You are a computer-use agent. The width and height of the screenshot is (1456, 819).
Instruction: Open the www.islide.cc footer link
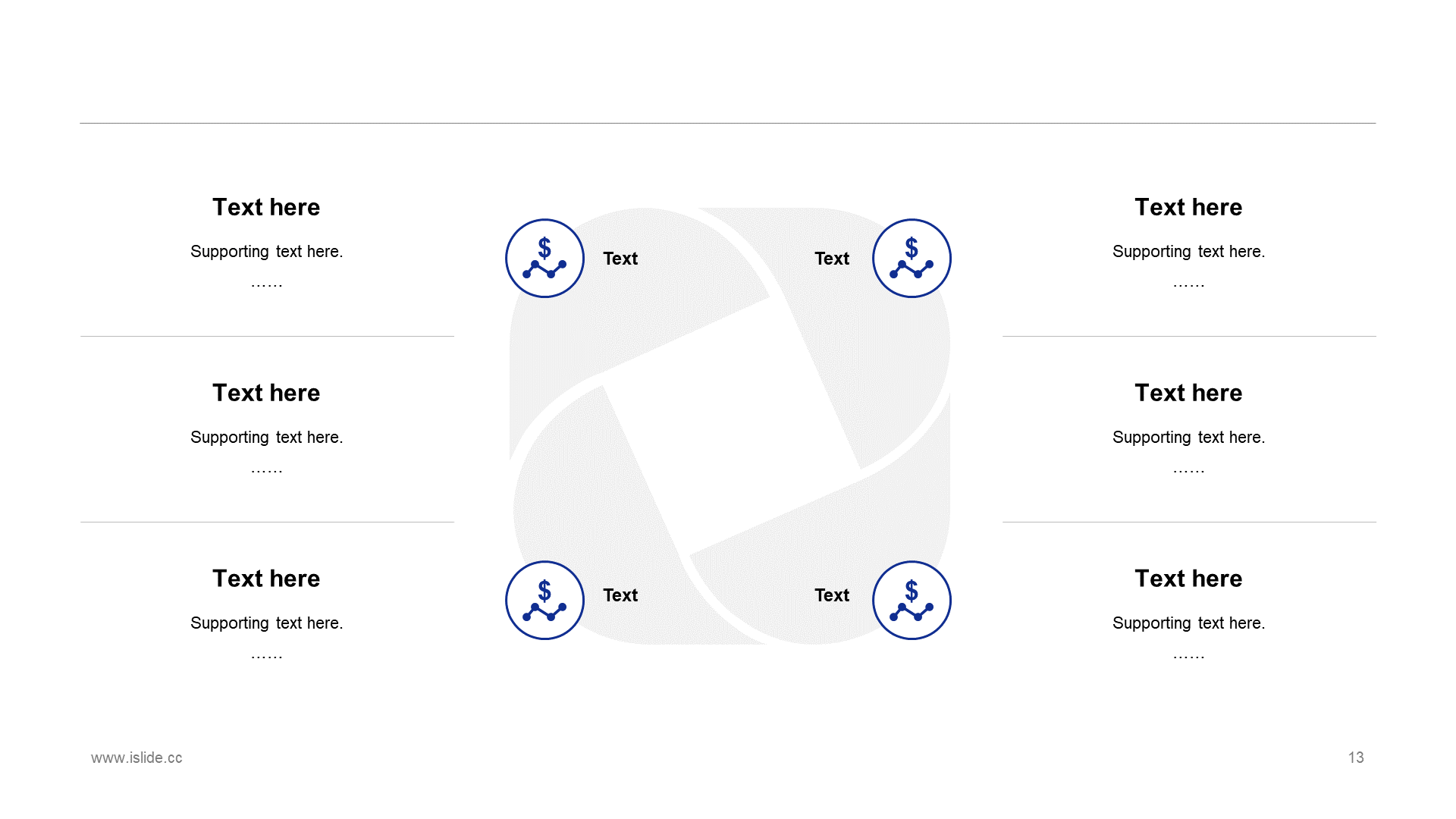click(x=136, y=758)
